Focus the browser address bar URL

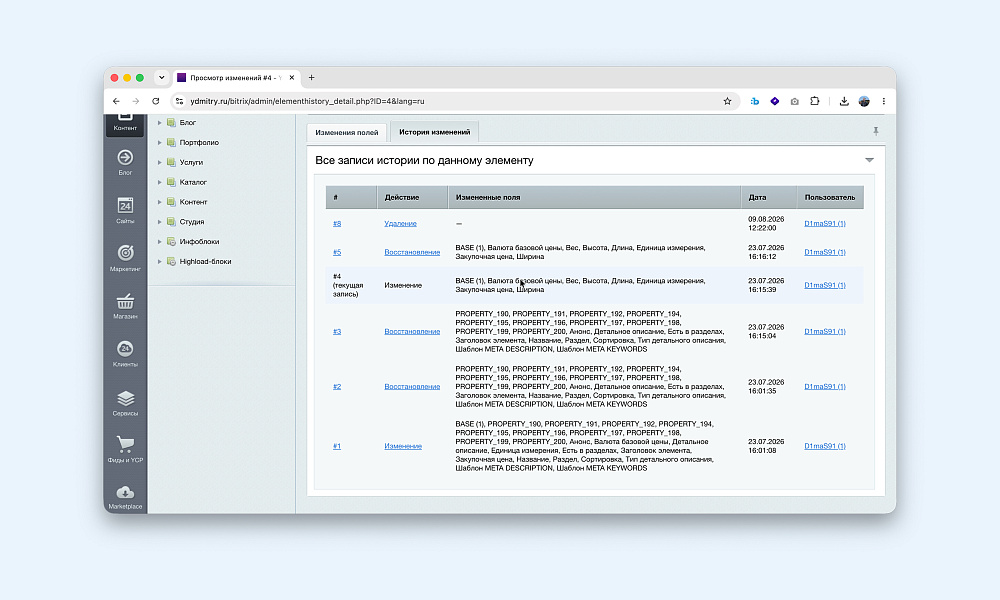(307, 101)
